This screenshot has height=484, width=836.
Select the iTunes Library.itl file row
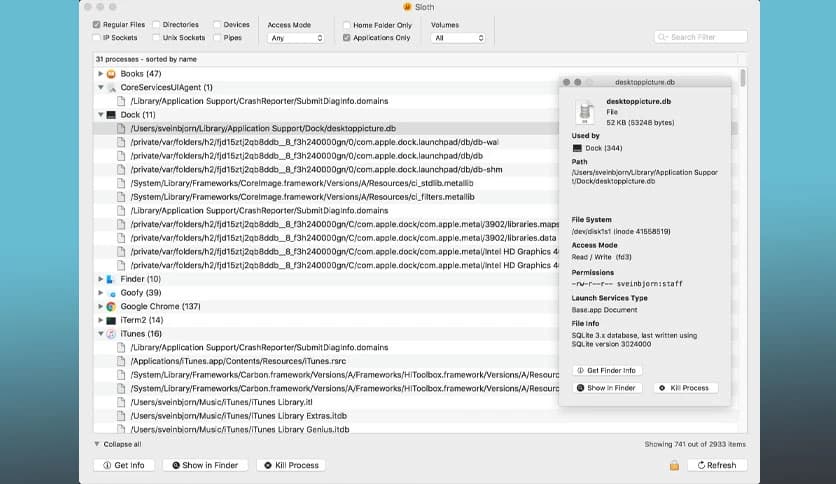pos(230,402)
